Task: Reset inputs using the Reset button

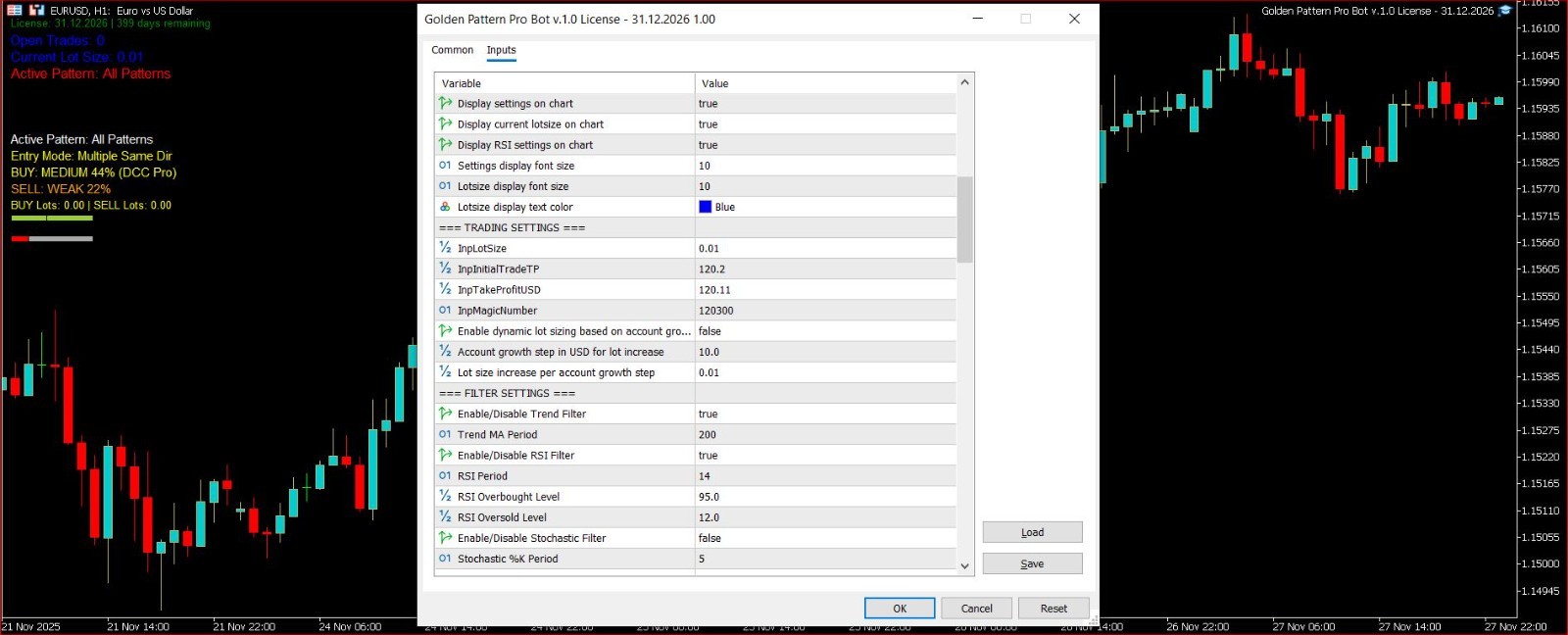Action: 1053,609
